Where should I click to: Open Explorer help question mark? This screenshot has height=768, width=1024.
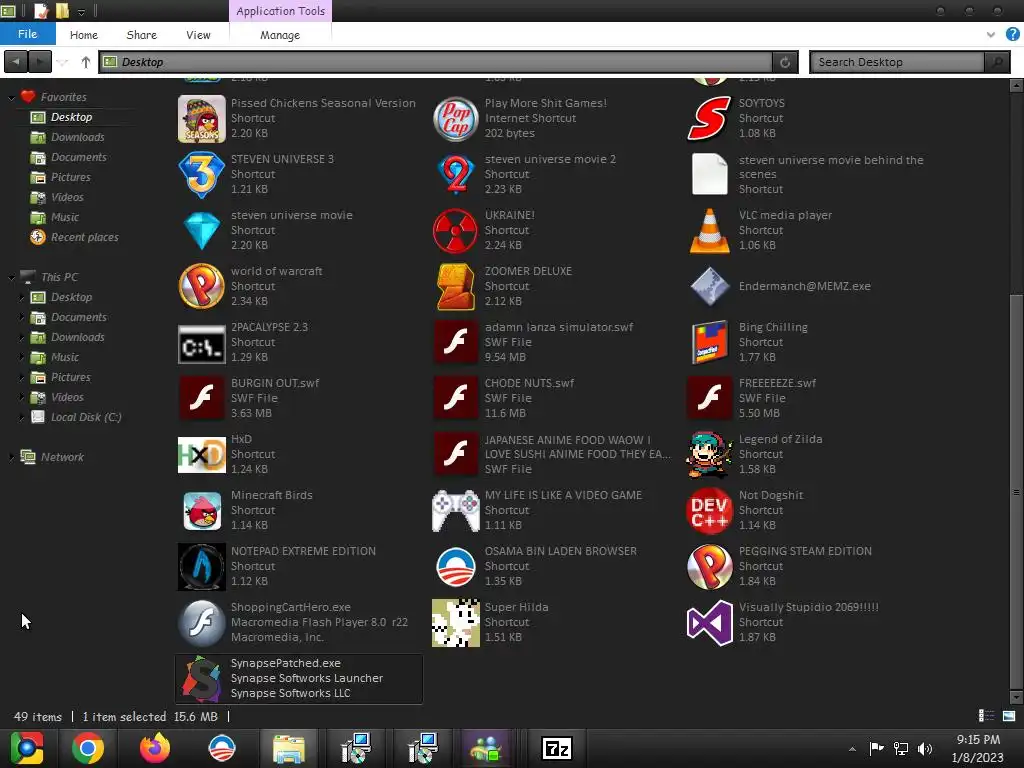click(x=1012, y=35)
